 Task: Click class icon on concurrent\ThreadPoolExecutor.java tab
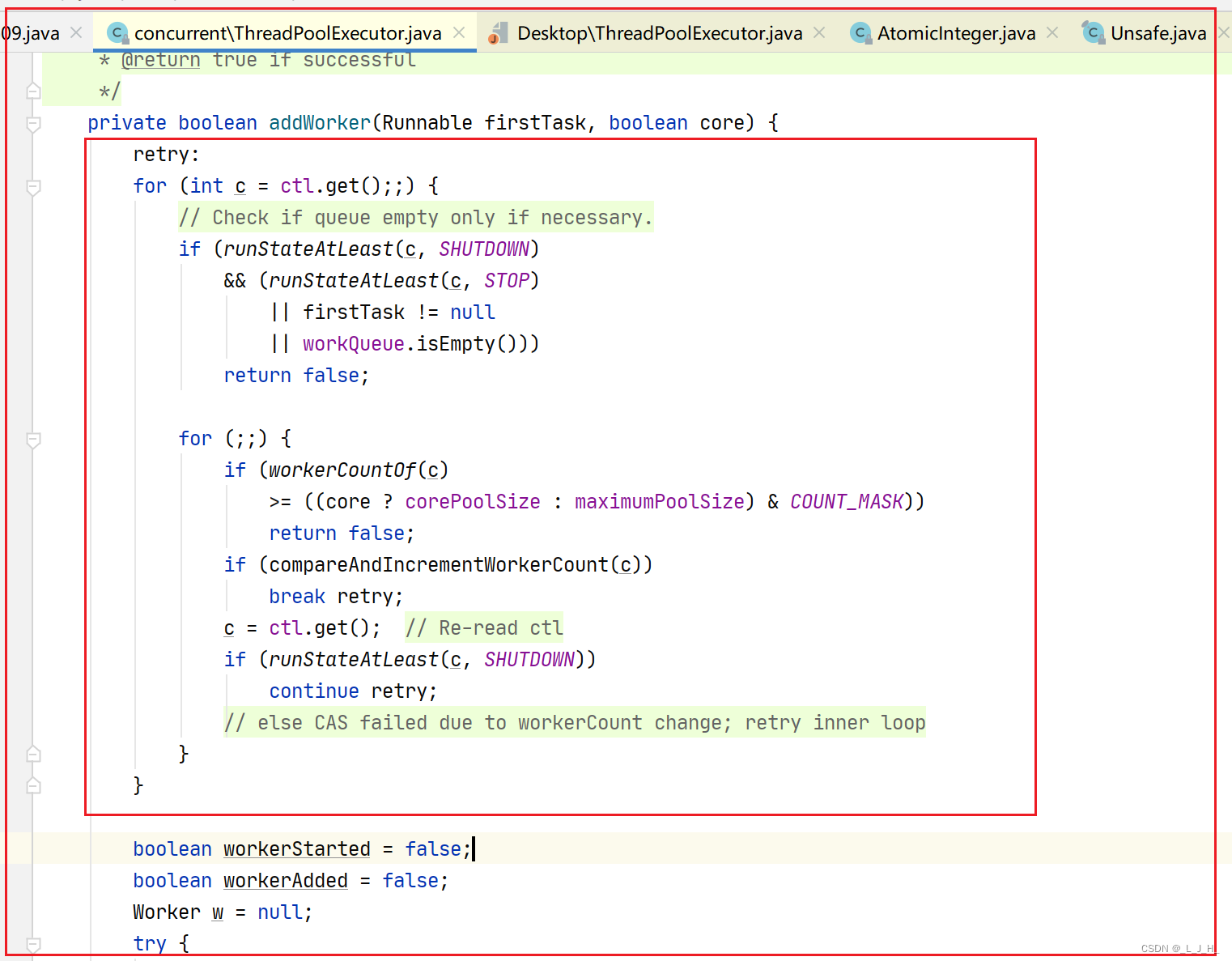pyautogui.click(x=118, y=33)
